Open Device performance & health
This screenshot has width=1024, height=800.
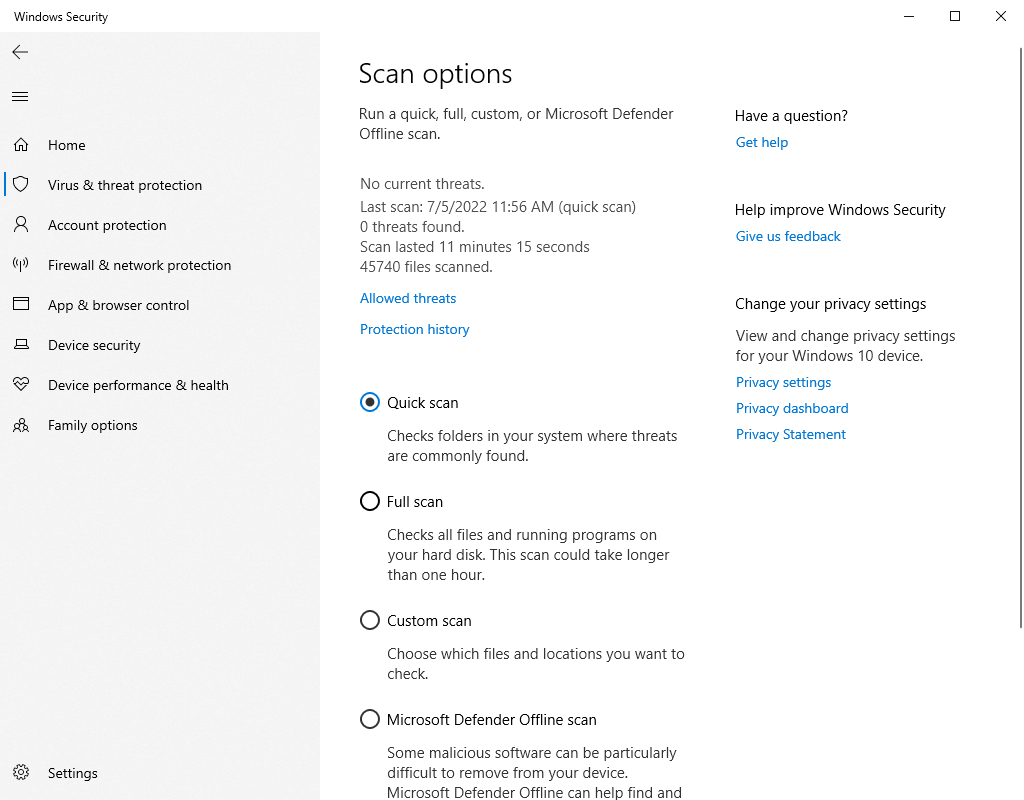tap(20, 384)
